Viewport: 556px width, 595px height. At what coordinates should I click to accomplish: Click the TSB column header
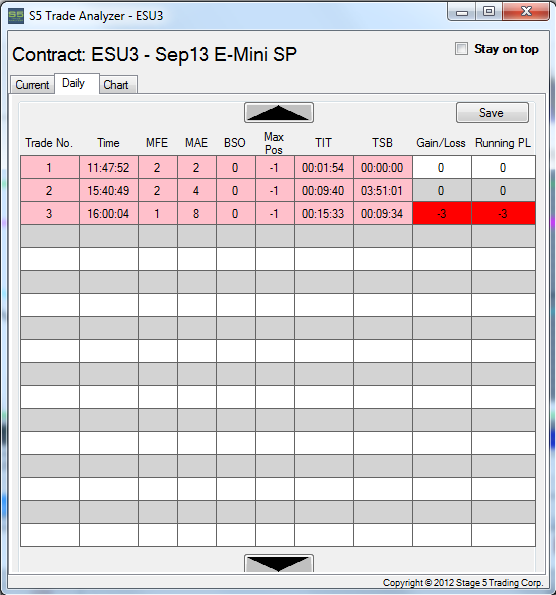[x=382, y=143]
